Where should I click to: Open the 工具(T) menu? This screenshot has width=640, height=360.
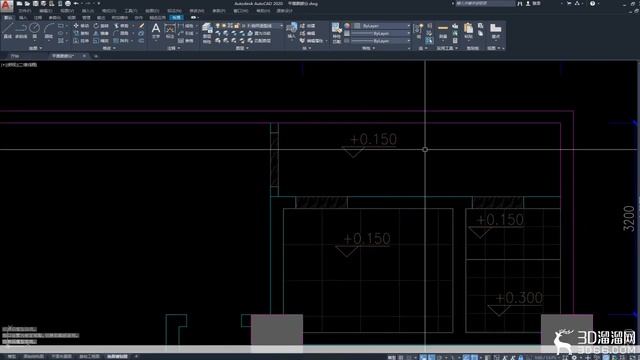point(131,11)
